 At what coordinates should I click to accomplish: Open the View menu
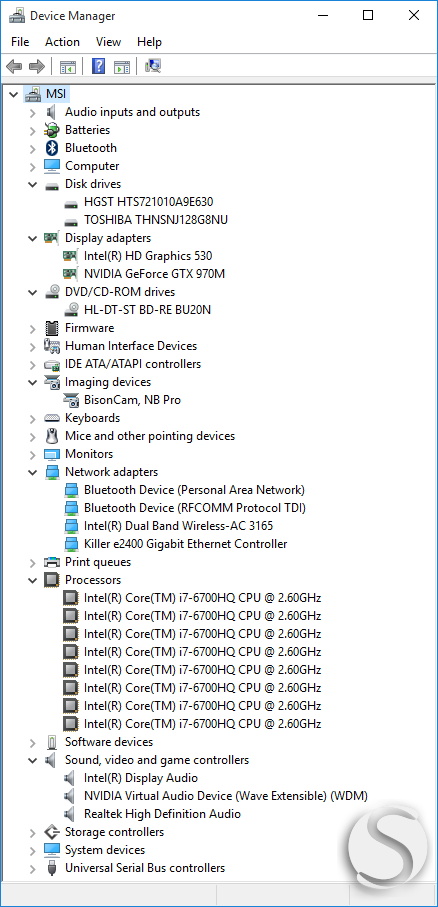108,42
